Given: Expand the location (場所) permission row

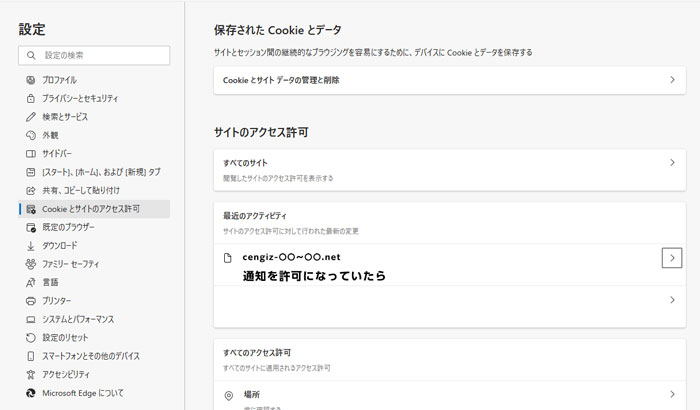Looking at the screenshot, I should coord(450,395).
